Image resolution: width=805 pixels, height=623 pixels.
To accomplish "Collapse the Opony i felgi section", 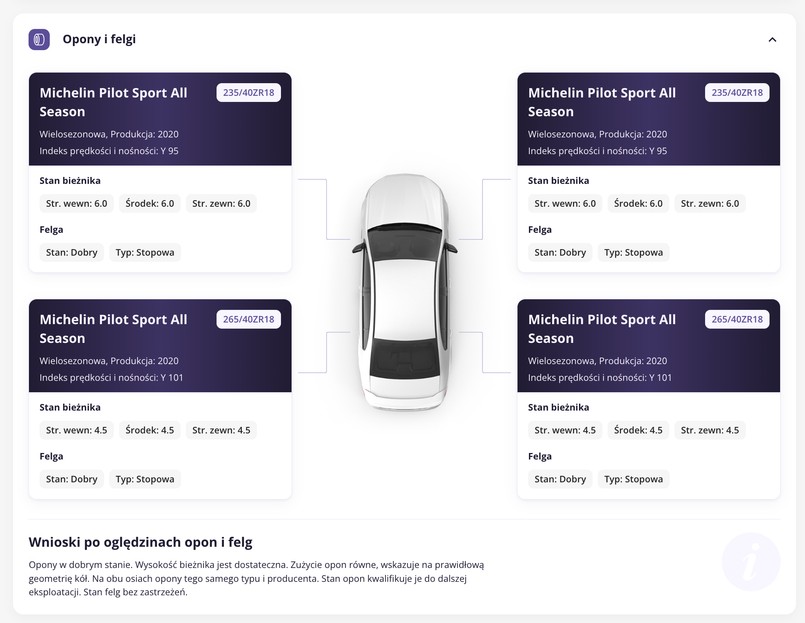I will coord(772,40).
